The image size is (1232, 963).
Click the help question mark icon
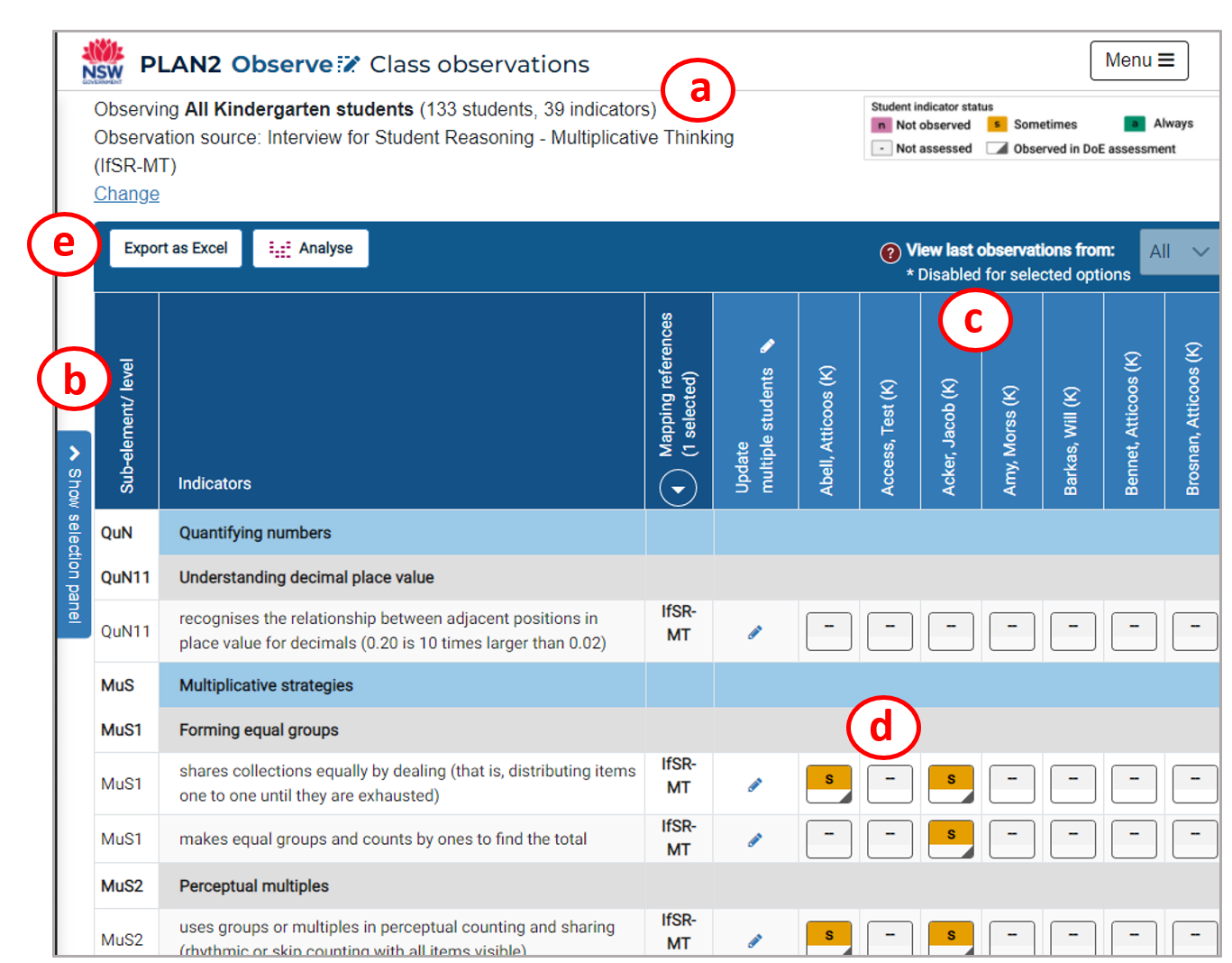click(x=890, y=252)
